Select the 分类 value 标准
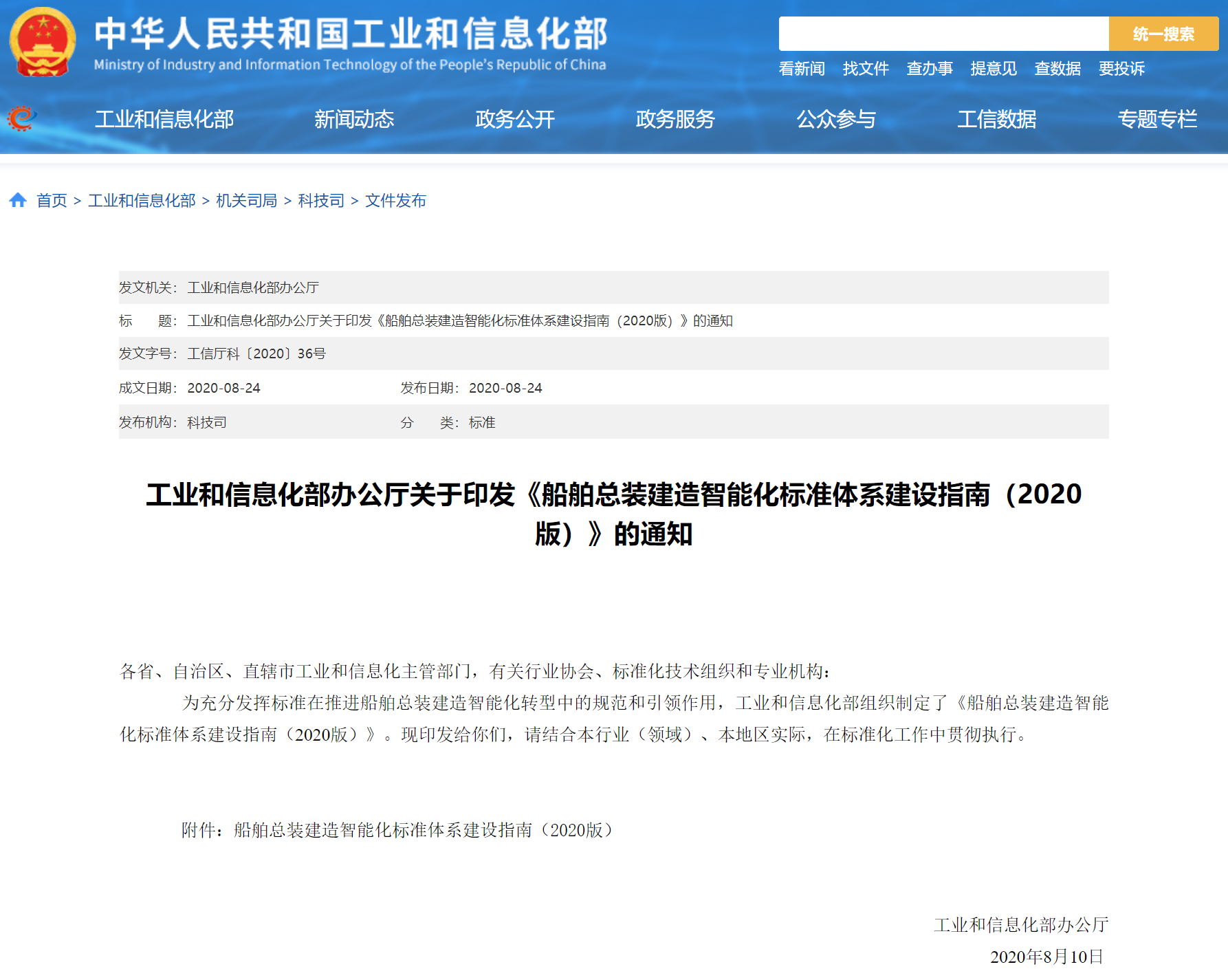The image size is (1228, 980). [x=482, y=422]
